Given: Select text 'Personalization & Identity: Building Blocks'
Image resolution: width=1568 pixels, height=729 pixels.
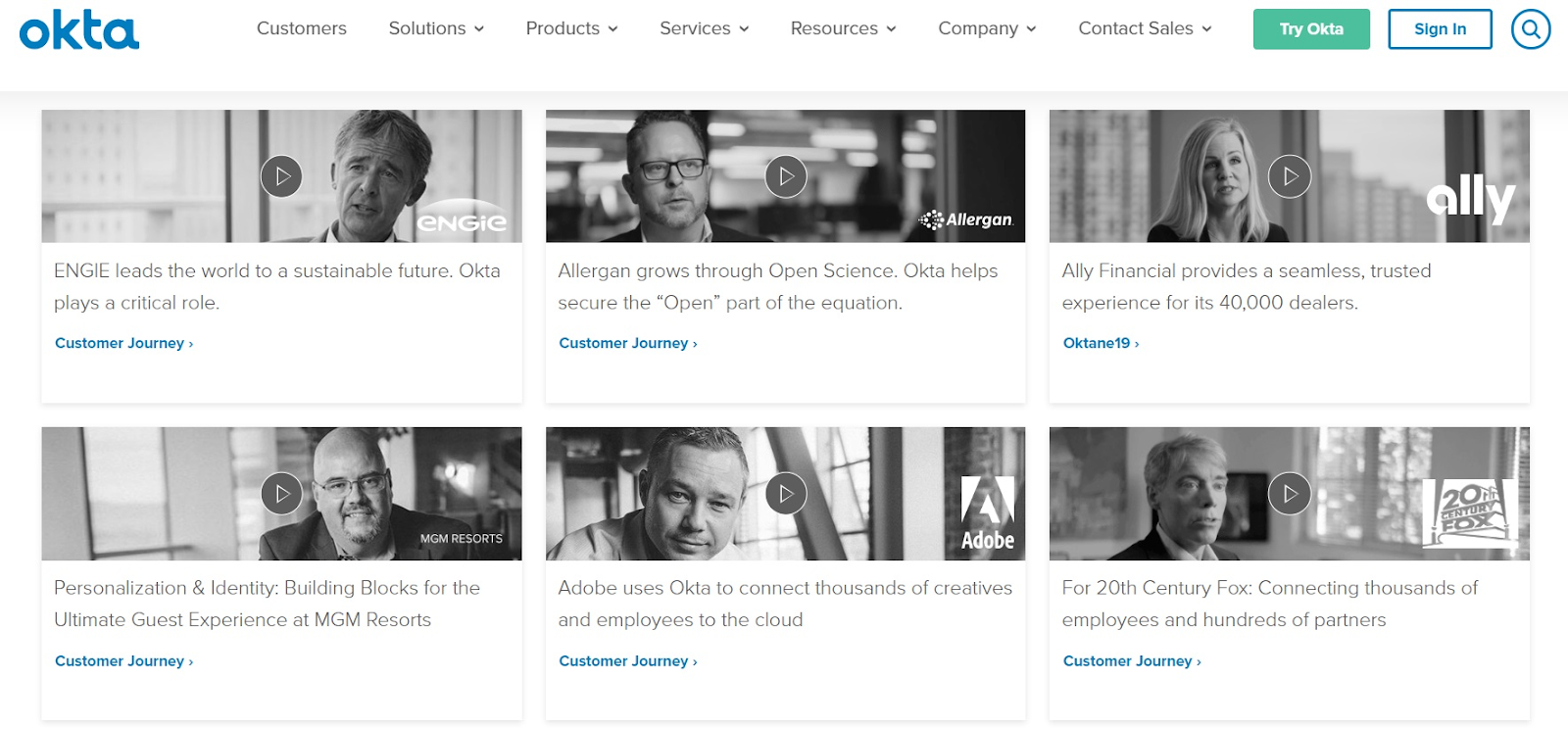Looking at the screenshot, I should click(x=236, y=588).
